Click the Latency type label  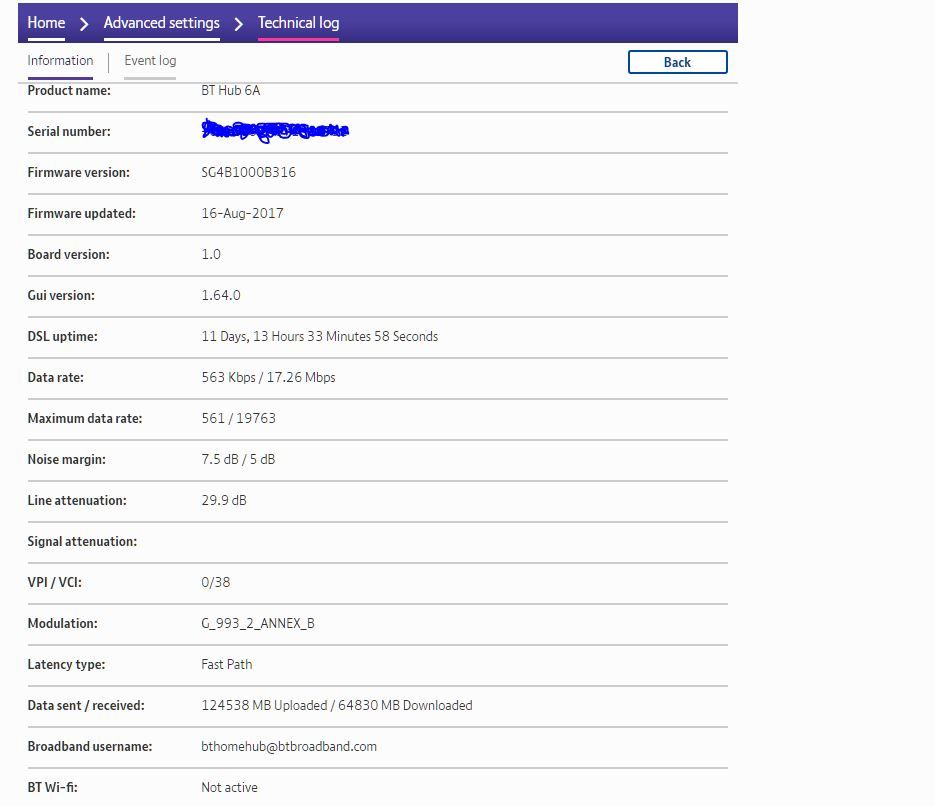pyautogui.click(x=66, y=665)
